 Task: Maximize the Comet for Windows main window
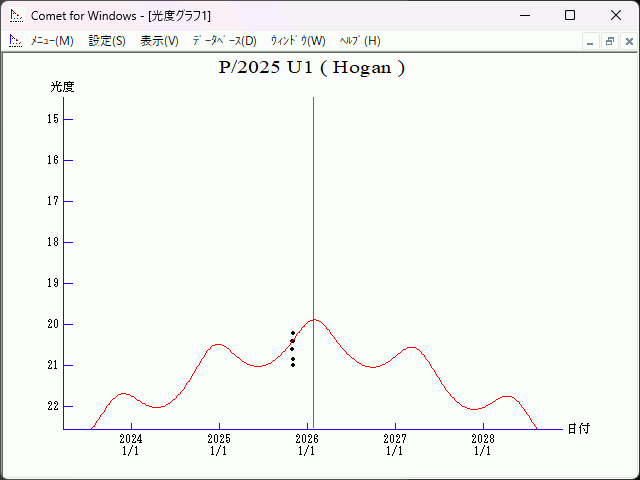[x=570, y=16]
